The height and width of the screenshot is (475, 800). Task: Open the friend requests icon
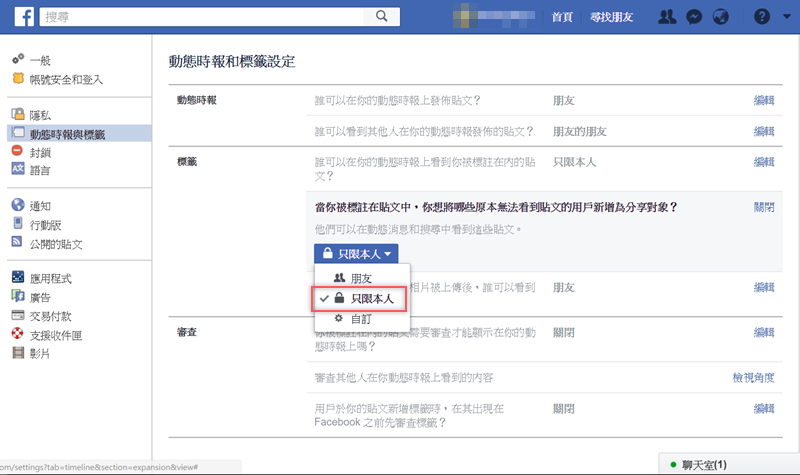click(667, 17)
